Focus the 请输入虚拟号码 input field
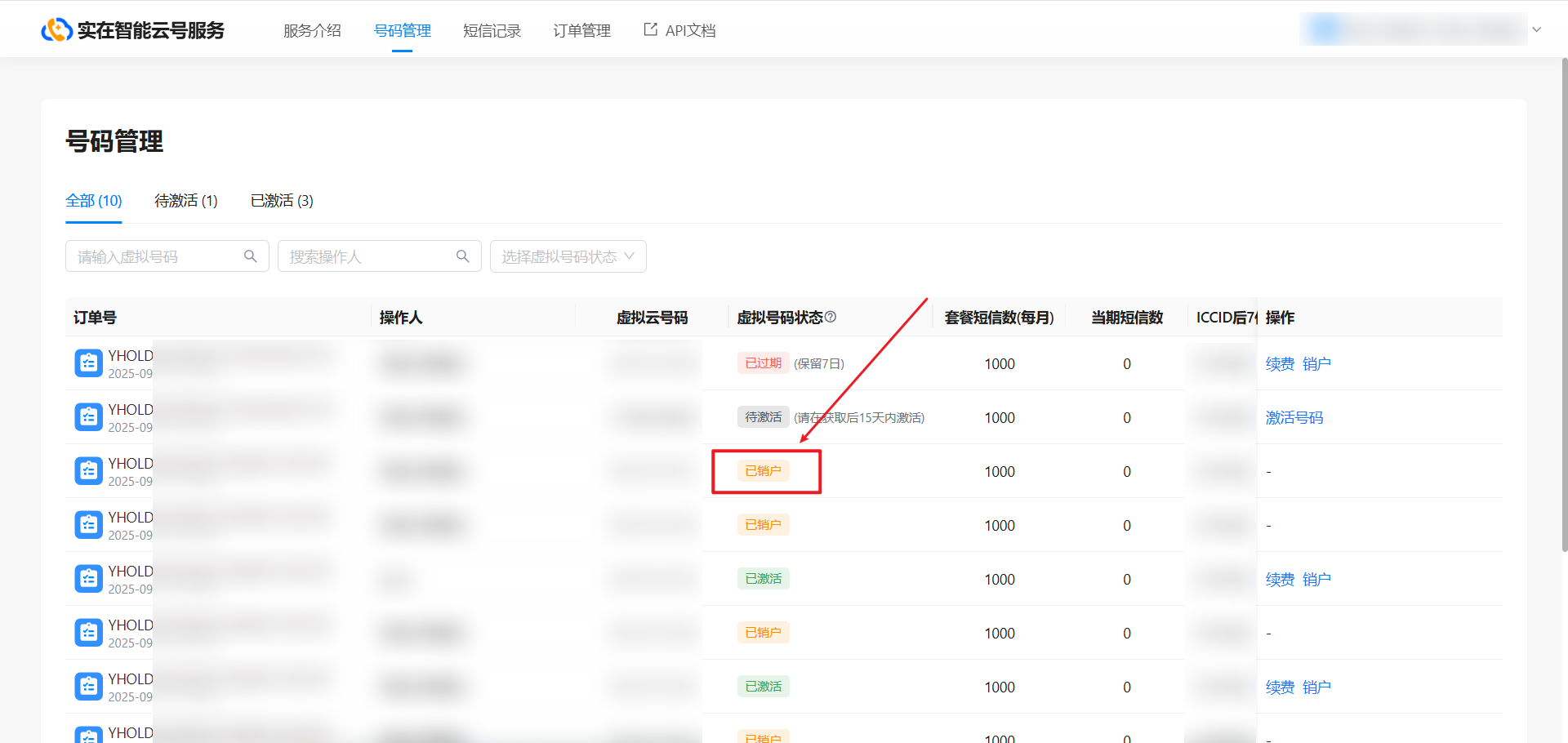Image resolution: width=1568 pixels, height=743 pixels. click(155, 256)
